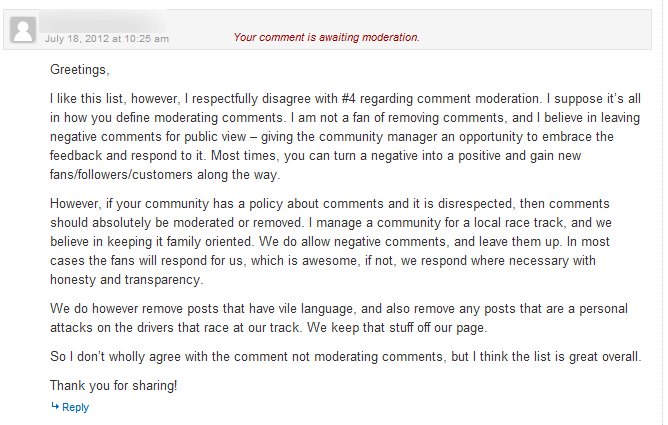Image resolution: width=668 pixels, height=425 pixels.
Task: Click the blurred commenter name
Action: 104,22
